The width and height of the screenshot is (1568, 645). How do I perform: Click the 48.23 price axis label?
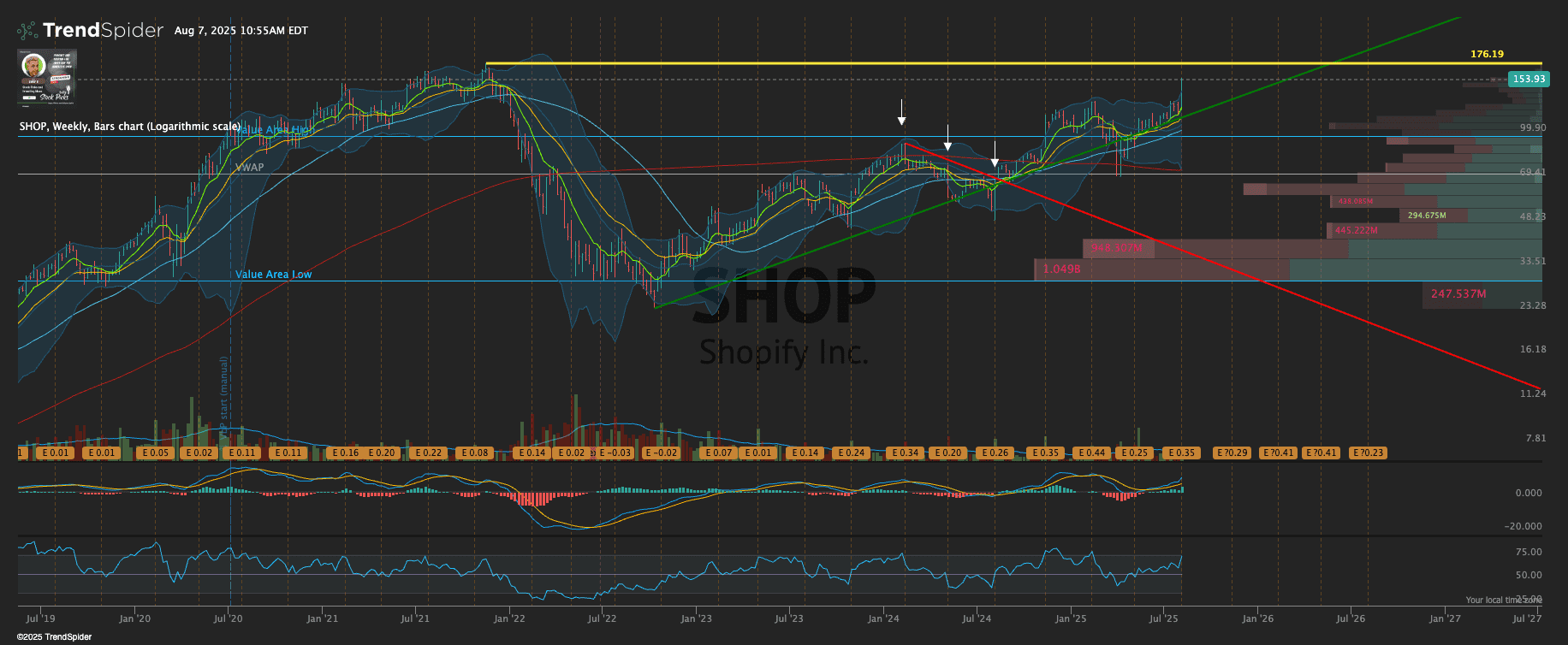point(1533,216)
